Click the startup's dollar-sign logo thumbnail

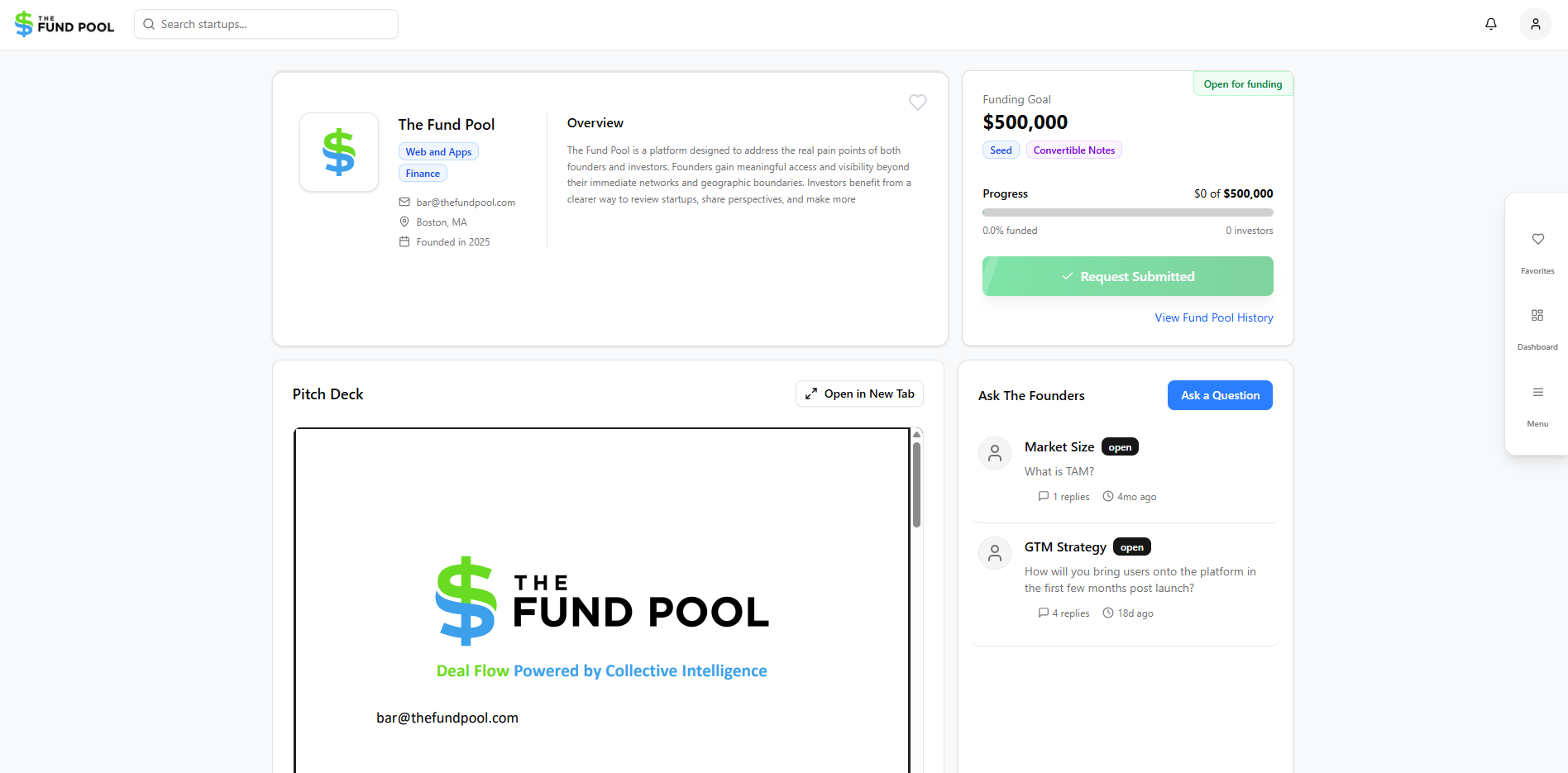coord(339,152)
